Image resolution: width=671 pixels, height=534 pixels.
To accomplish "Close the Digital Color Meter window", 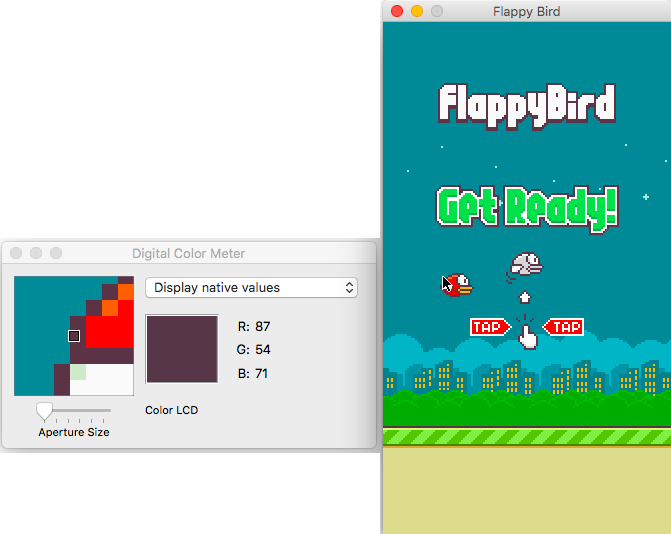I will [16, 253].
